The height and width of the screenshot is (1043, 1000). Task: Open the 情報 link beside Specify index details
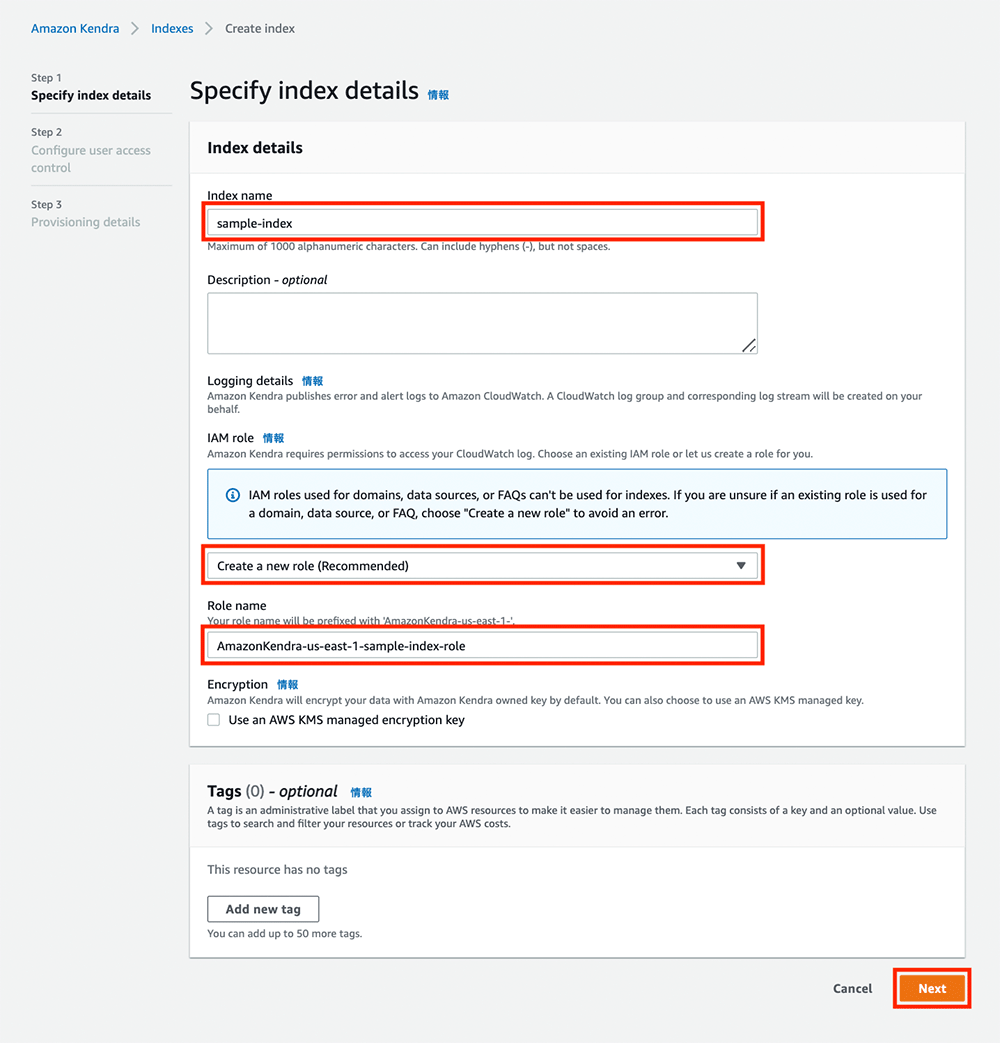click(438, 94)
